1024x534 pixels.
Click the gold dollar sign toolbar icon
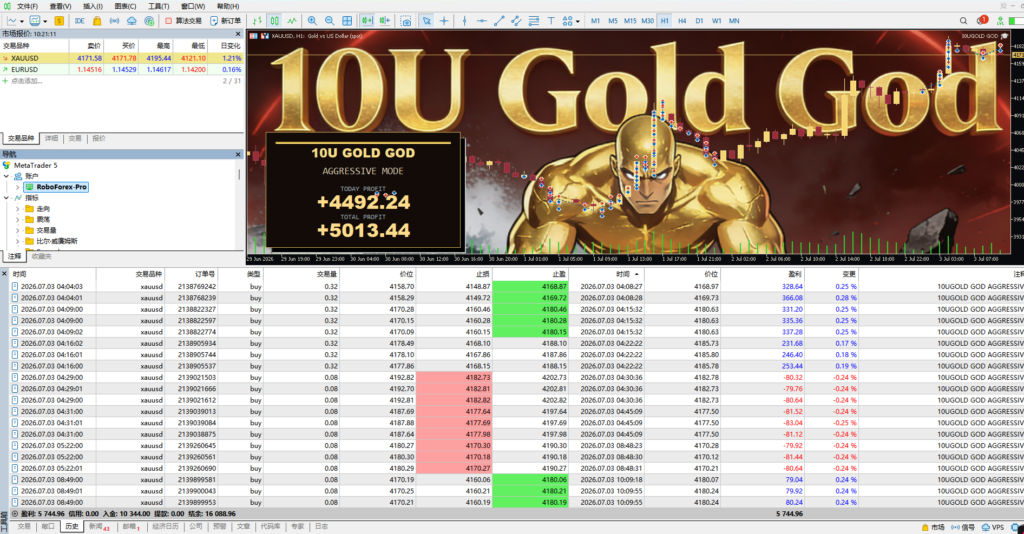coord(59,21)
